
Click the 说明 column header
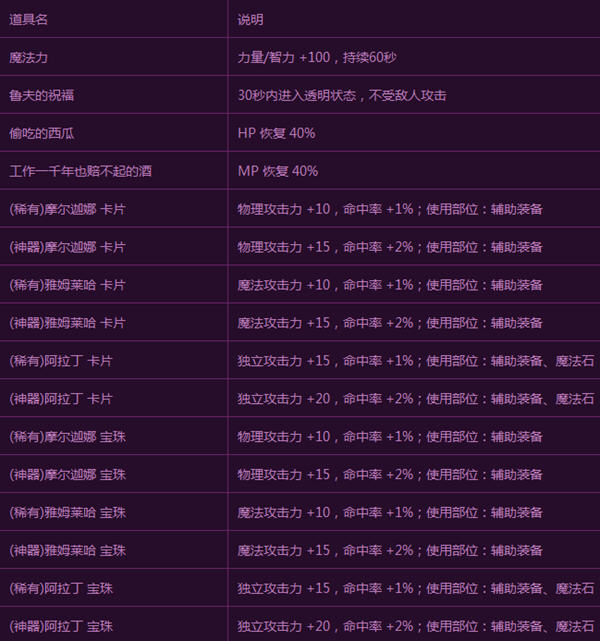tap(251, 19)
